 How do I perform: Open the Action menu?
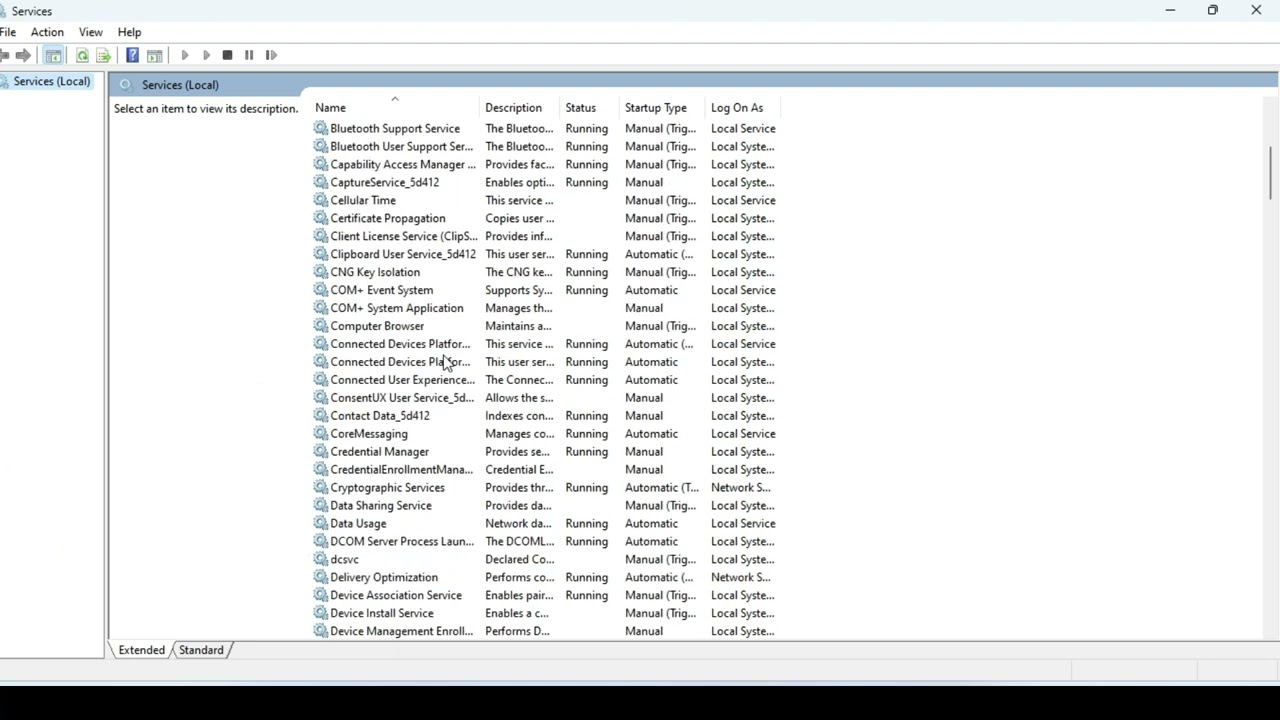point(47,32)
